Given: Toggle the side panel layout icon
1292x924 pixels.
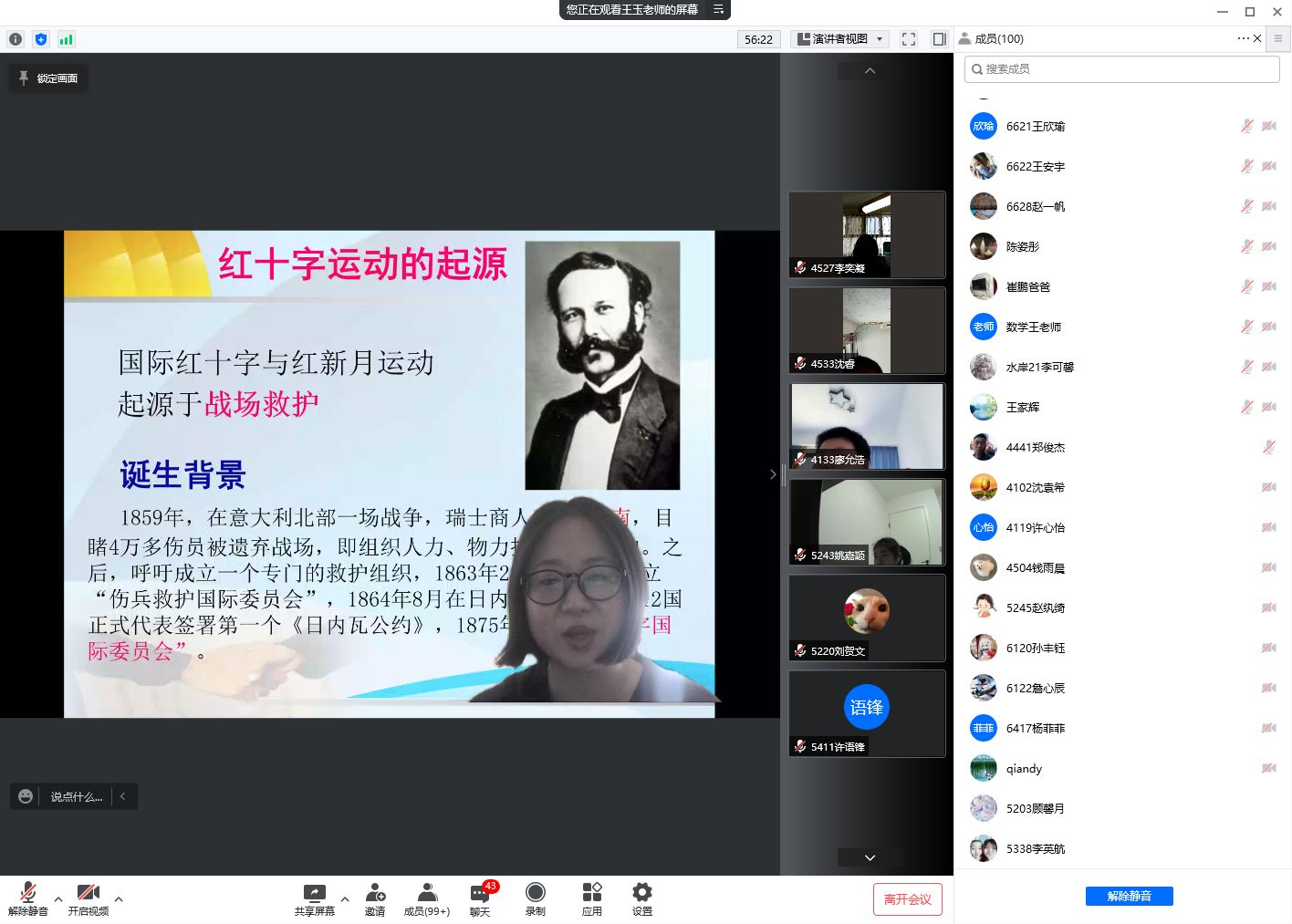Looking at the screenshot, I should click(x=939, y=39).
